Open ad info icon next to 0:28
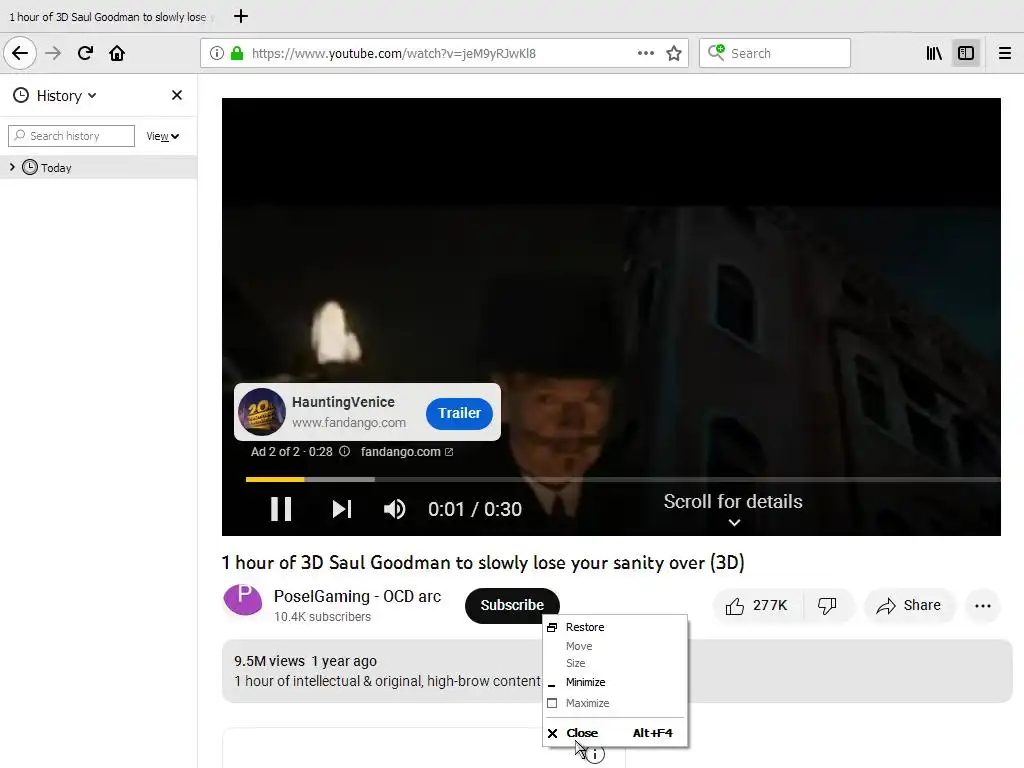The height and width of the screenshot is (768, 1024). click(344, 451)
